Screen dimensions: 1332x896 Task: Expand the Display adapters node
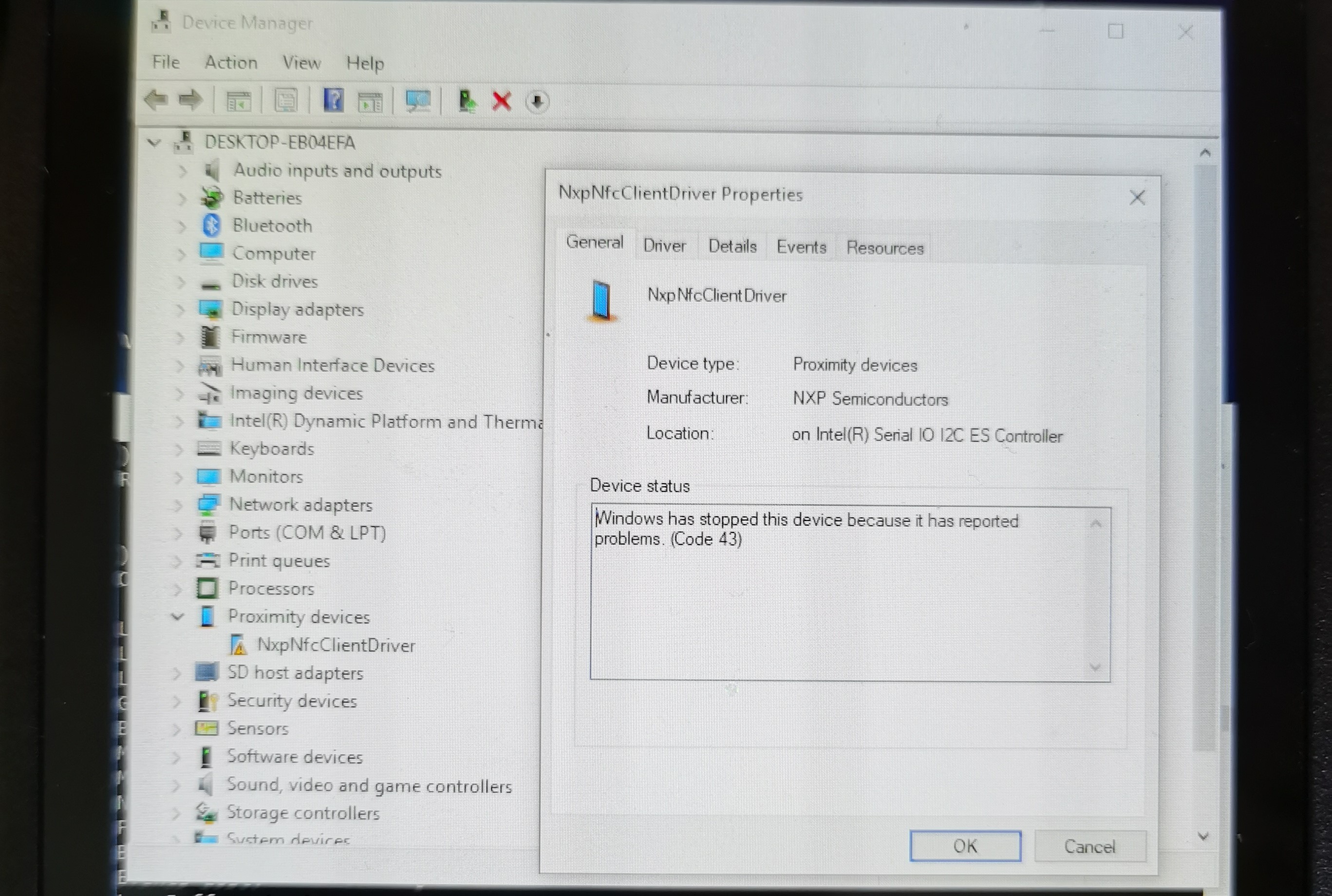point(180,309)
